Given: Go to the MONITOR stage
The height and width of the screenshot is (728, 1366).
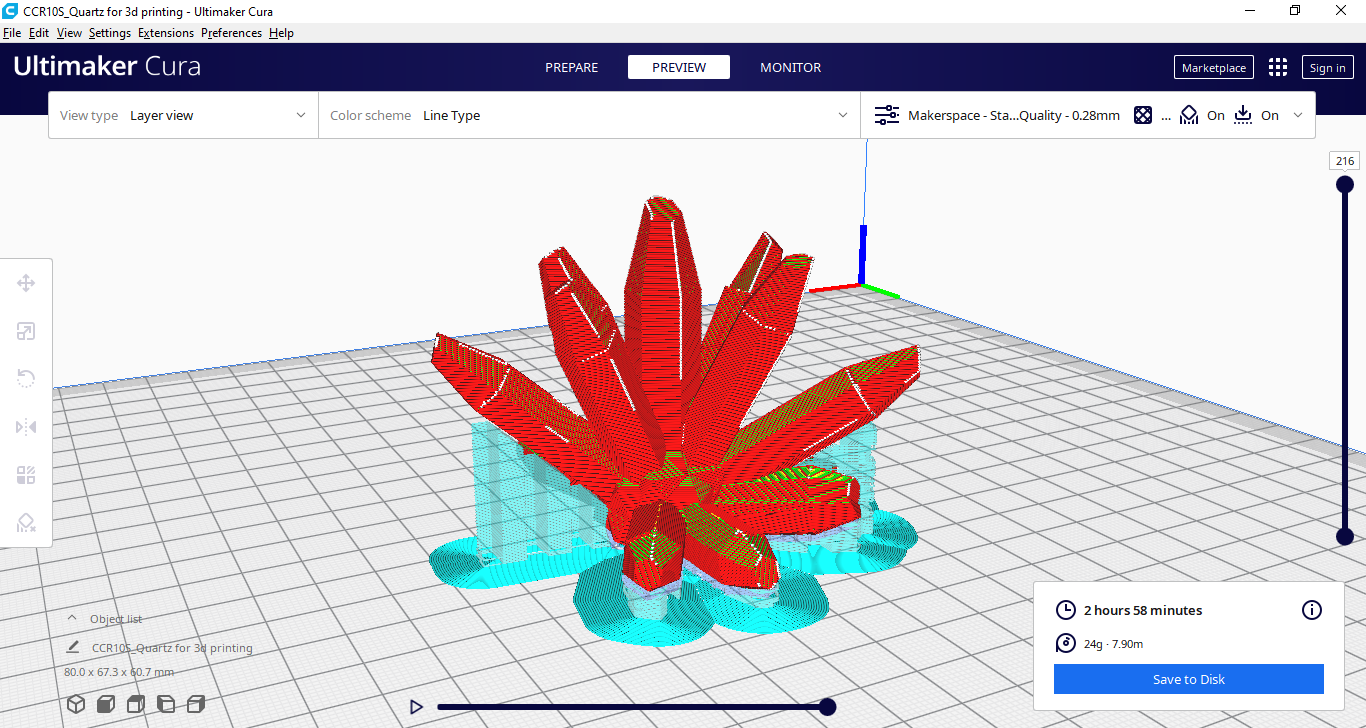Looking at the screenshot, I should point(791,67).
